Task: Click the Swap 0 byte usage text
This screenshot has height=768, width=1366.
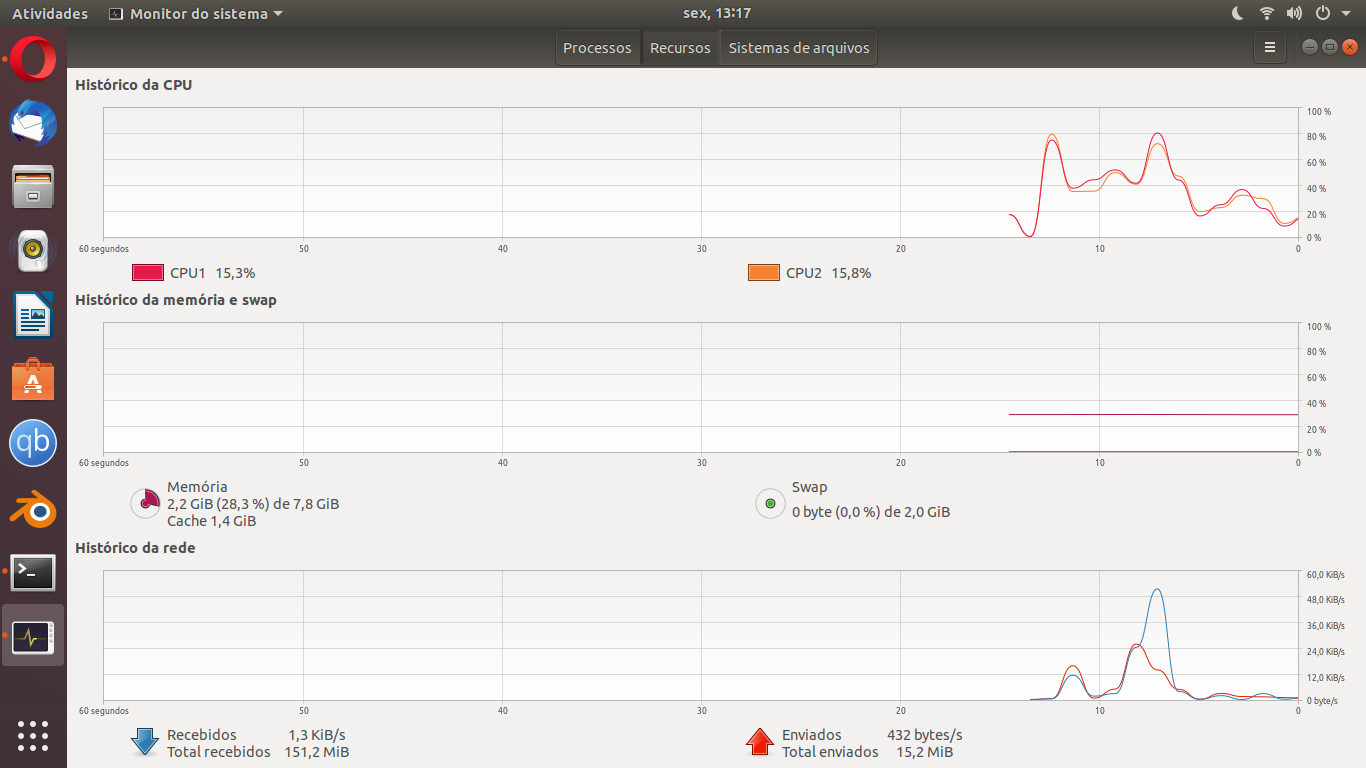Action: [x=871, y=512]
